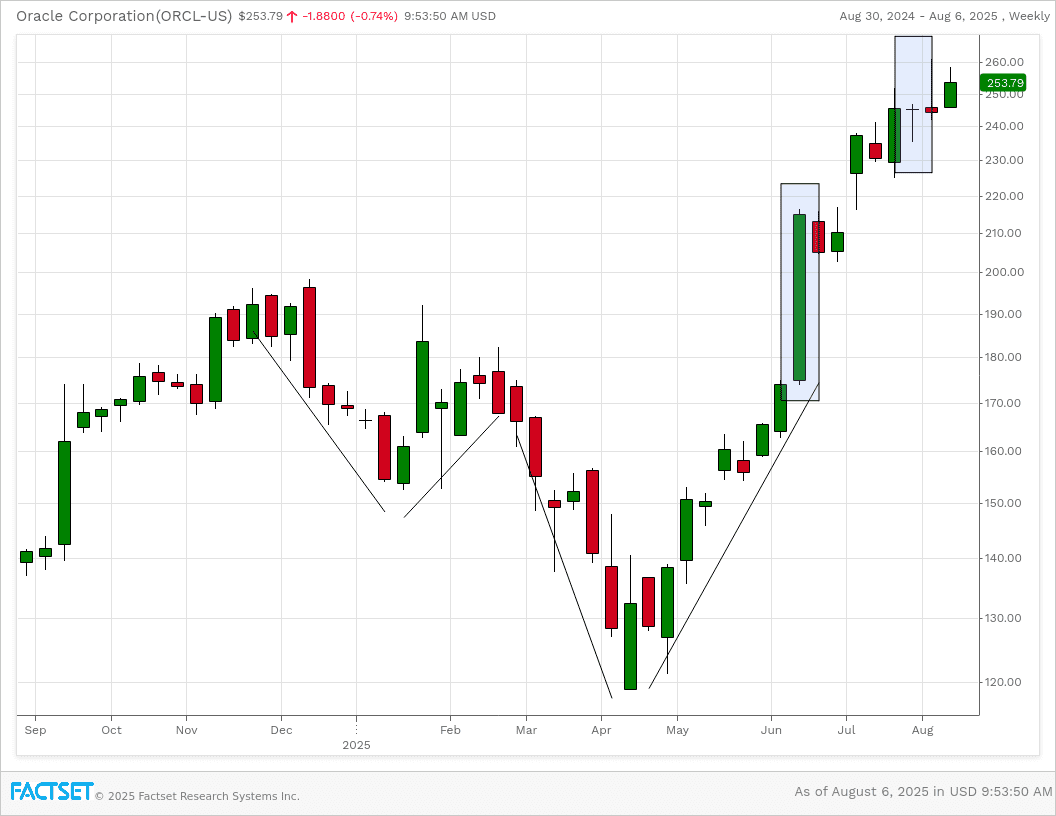Click the Dec x-axis label

click(282, 730)
